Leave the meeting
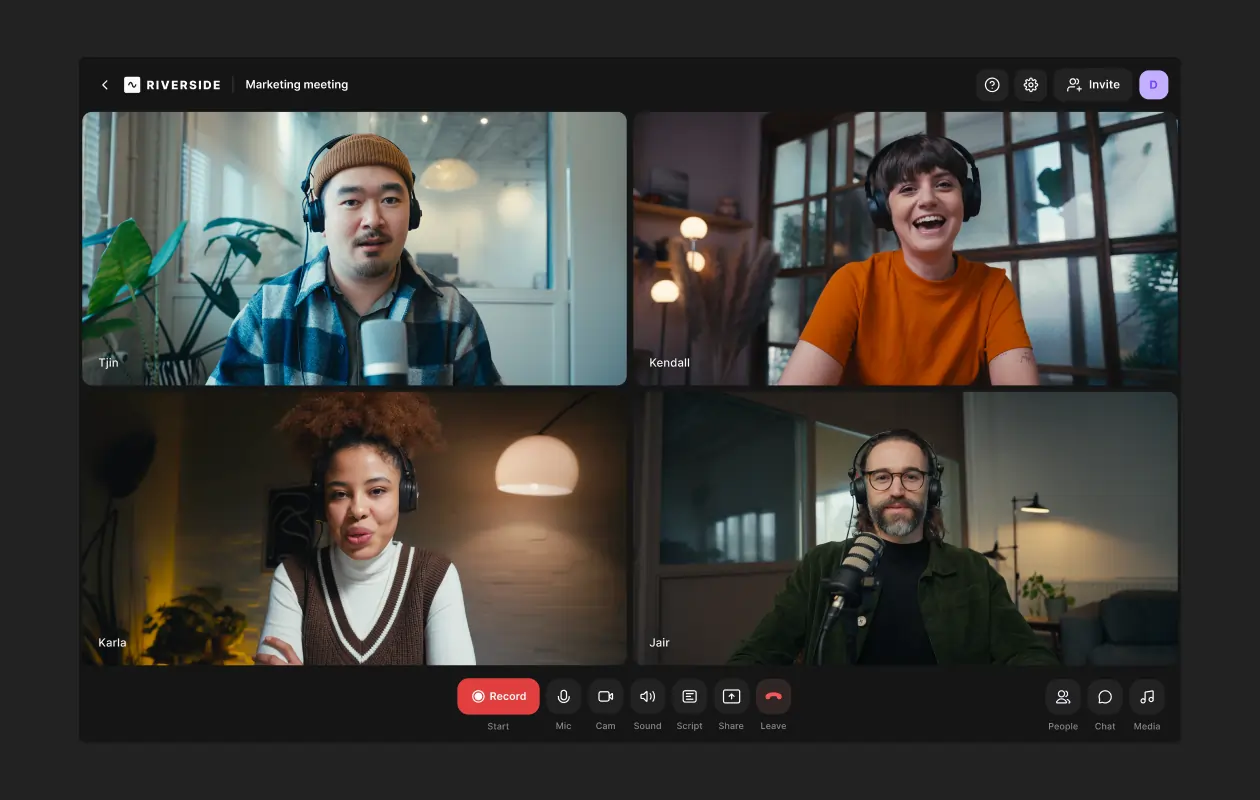Viewport: 1260px width, 800px height. [x=773, y=696]
